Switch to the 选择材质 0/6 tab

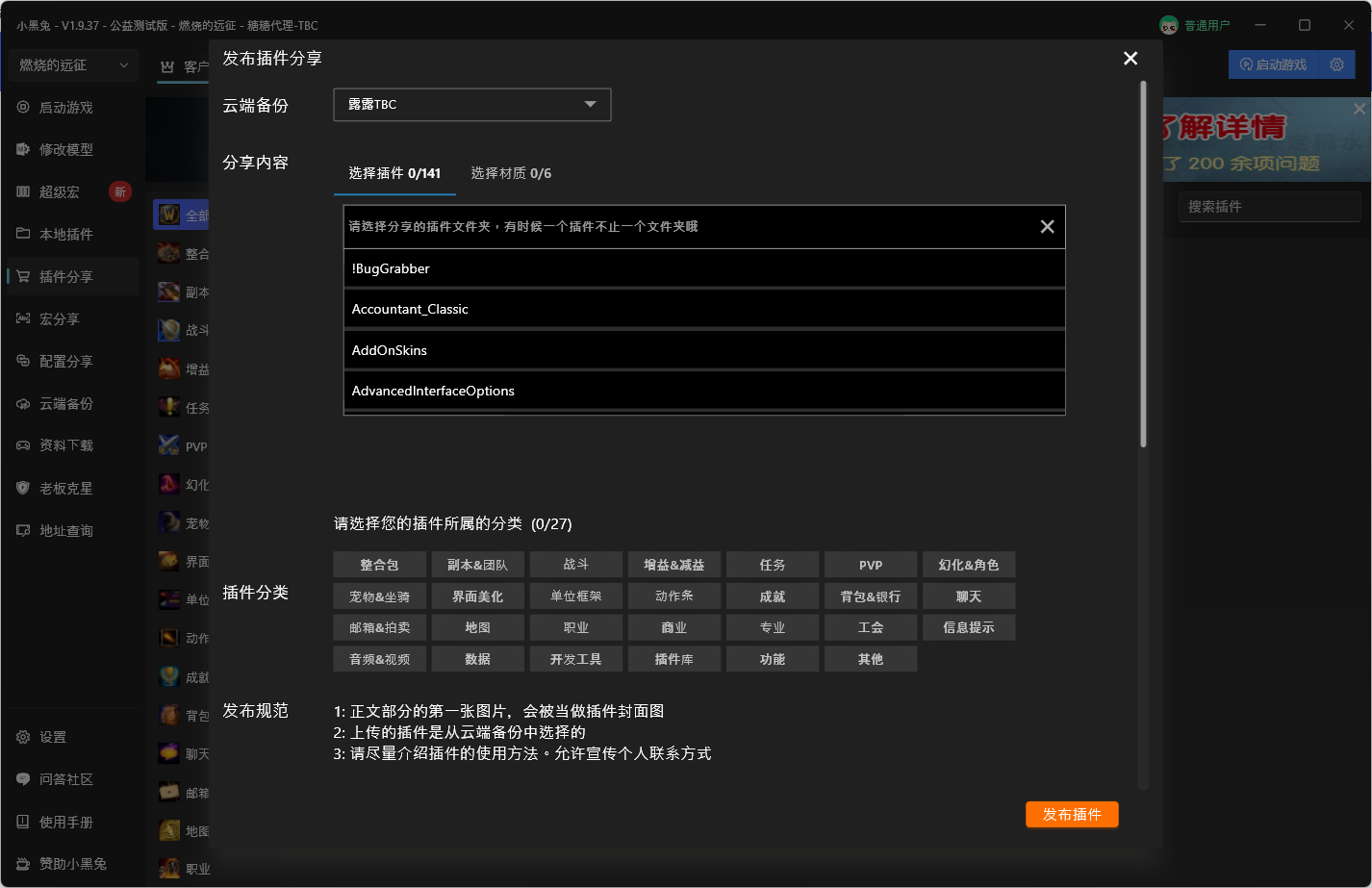(x=511, y=173)
